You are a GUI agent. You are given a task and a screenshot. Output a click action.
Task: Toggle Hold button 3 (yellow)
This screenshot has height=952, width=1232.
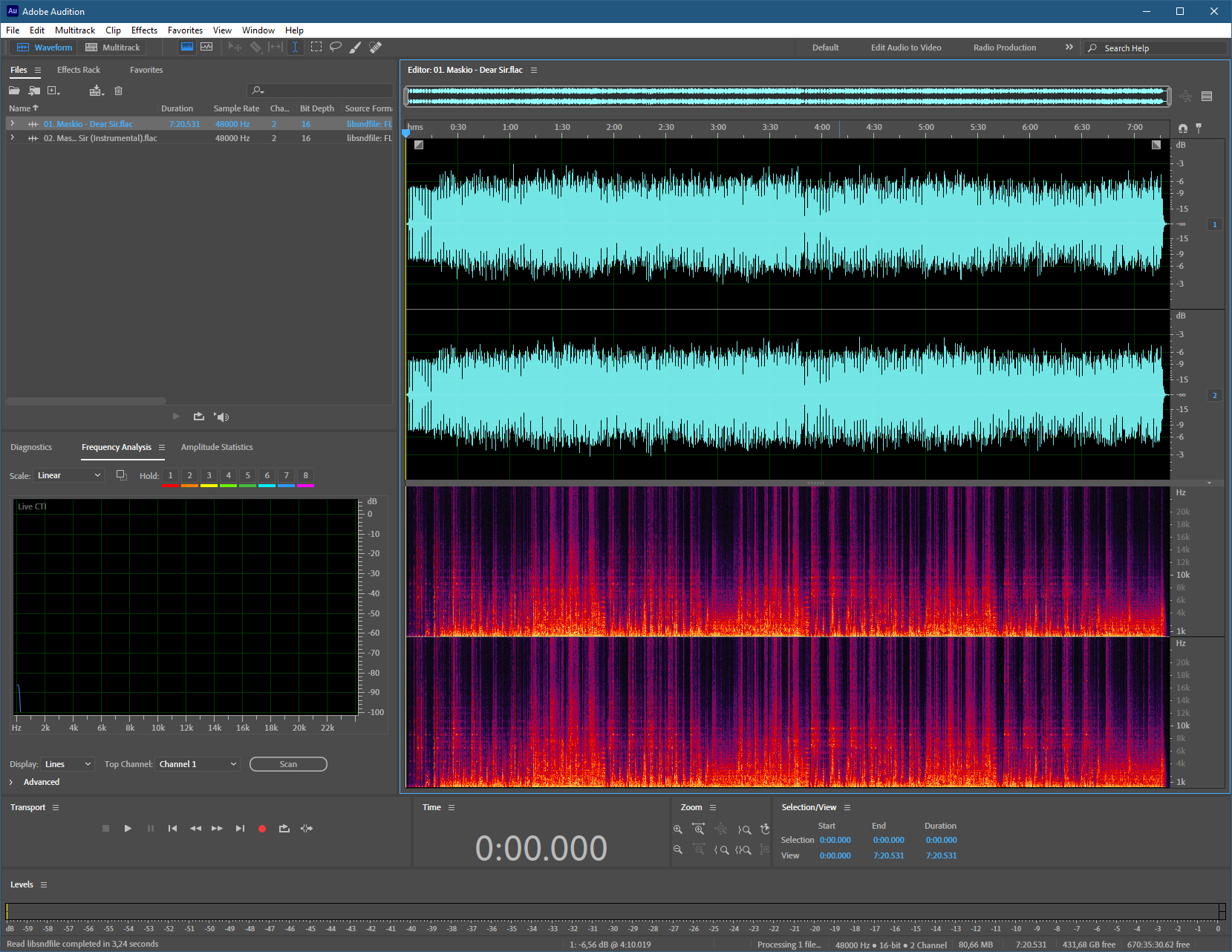coord(209,476)
